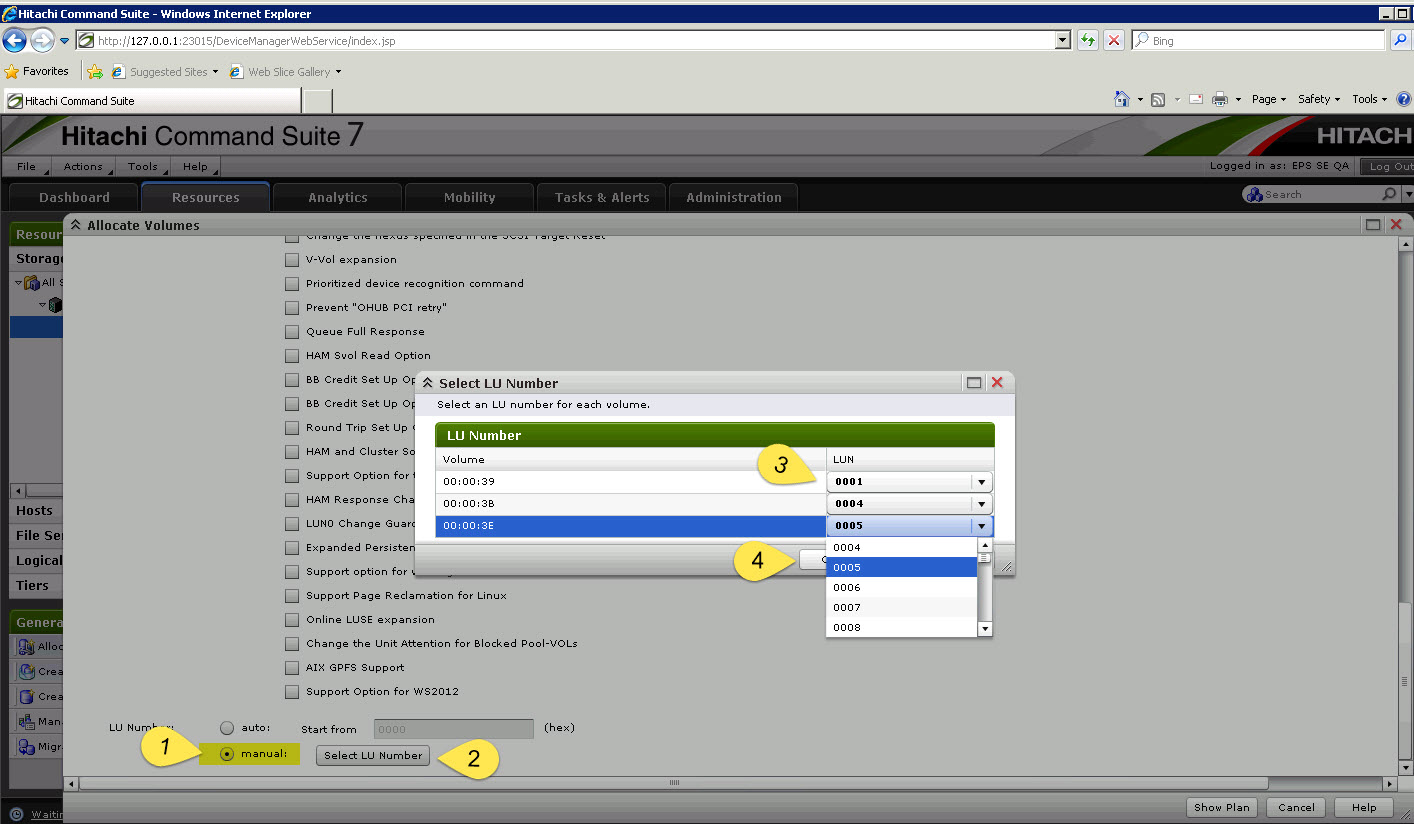The height and width of the screenshot is (824, 1414).
Task: Enable the Queue Full Response option
Action: [292, 332]
